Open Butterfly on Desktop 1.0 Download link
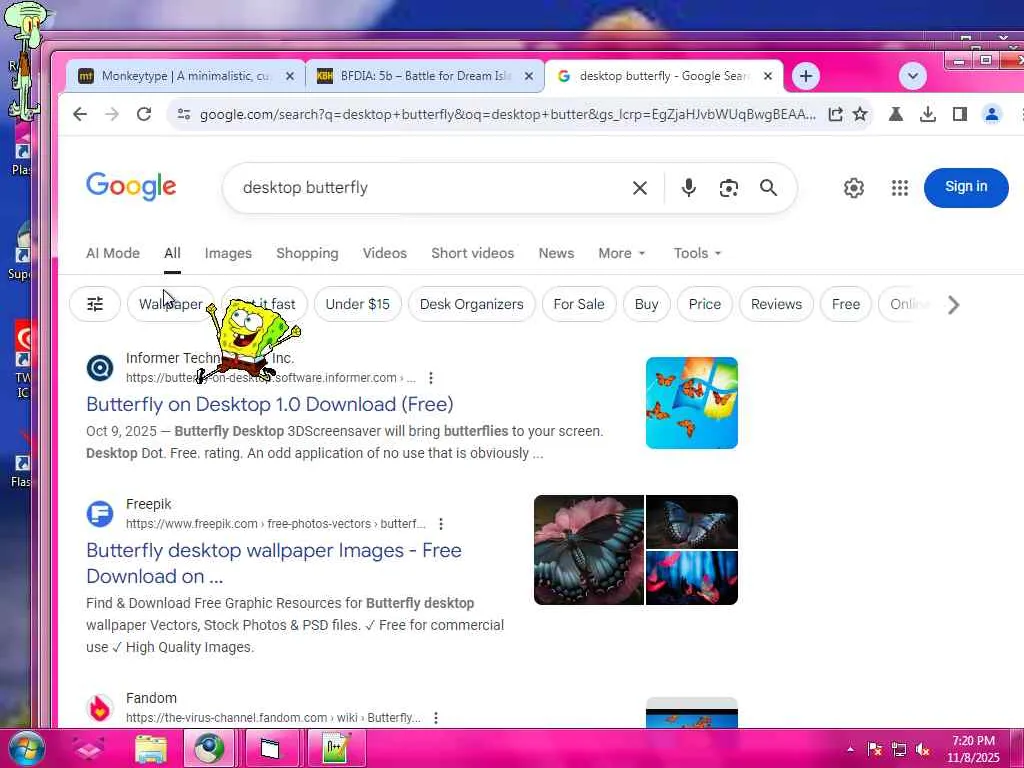This screenshot has height=768, width=1024. 270,404
